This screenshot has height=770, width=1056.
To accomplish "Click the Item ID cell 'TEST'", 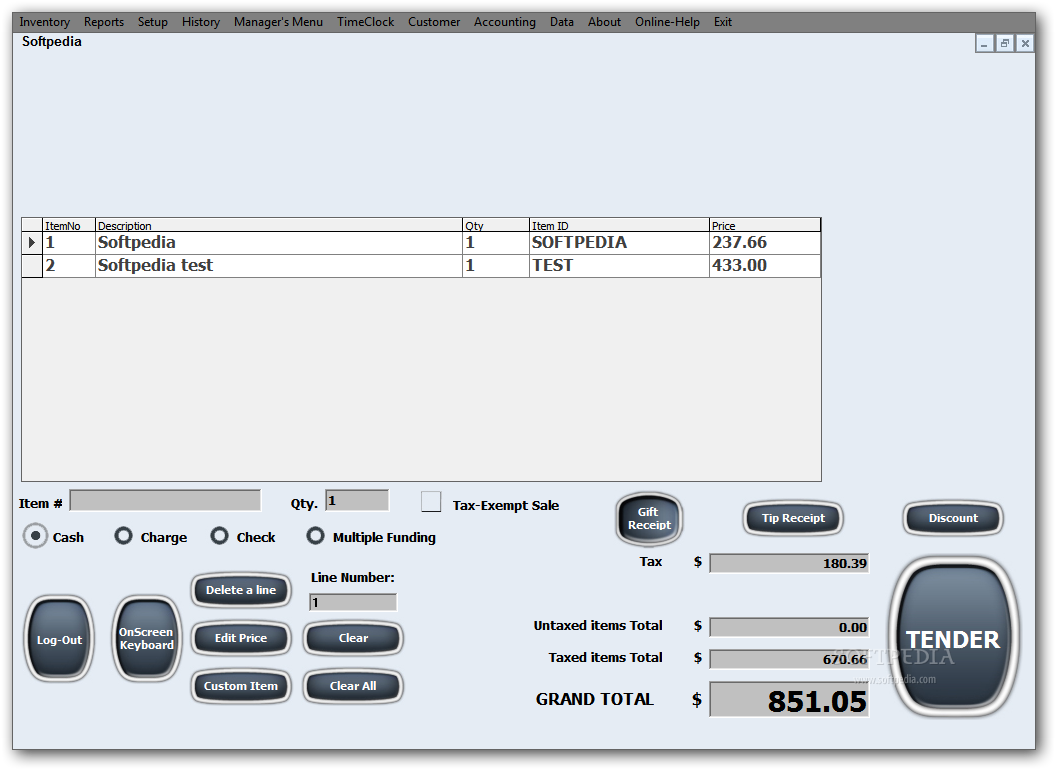I will [x=620, y=265].
